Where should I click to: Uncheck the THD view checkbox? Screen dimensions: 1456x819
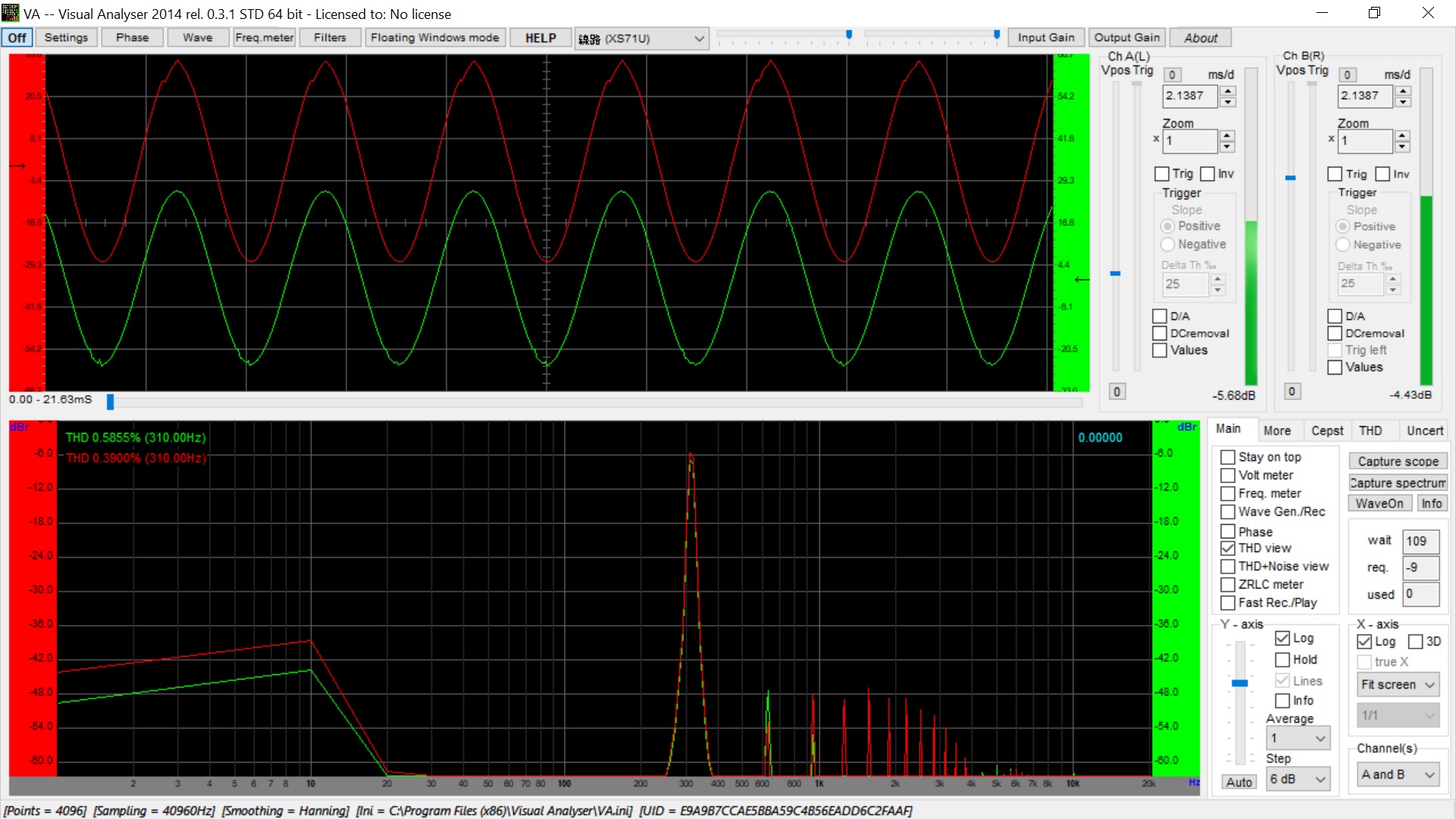pos(1228,548)
